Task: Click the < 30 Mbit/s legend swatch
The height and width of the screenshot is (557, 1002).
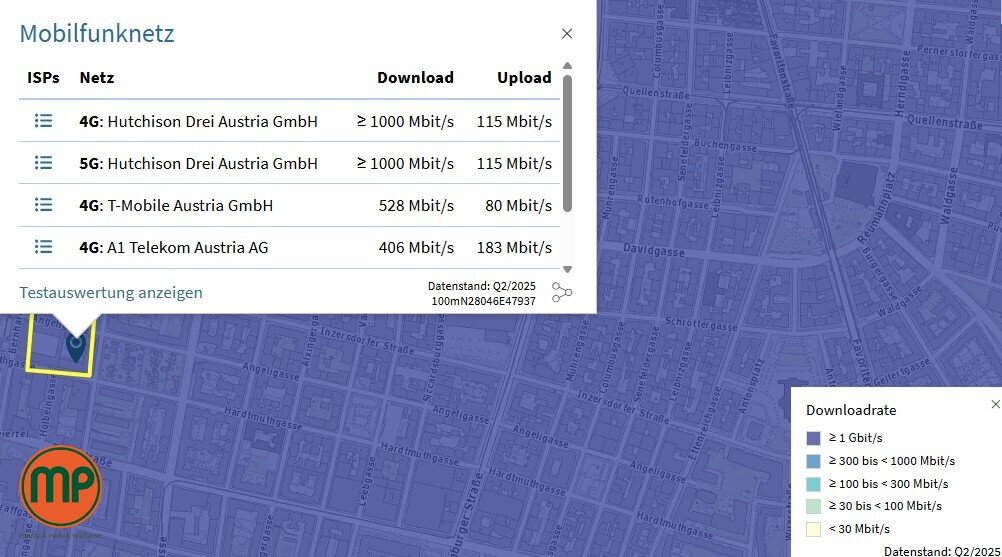Action: pyautogui.click(x=814, y=529)
